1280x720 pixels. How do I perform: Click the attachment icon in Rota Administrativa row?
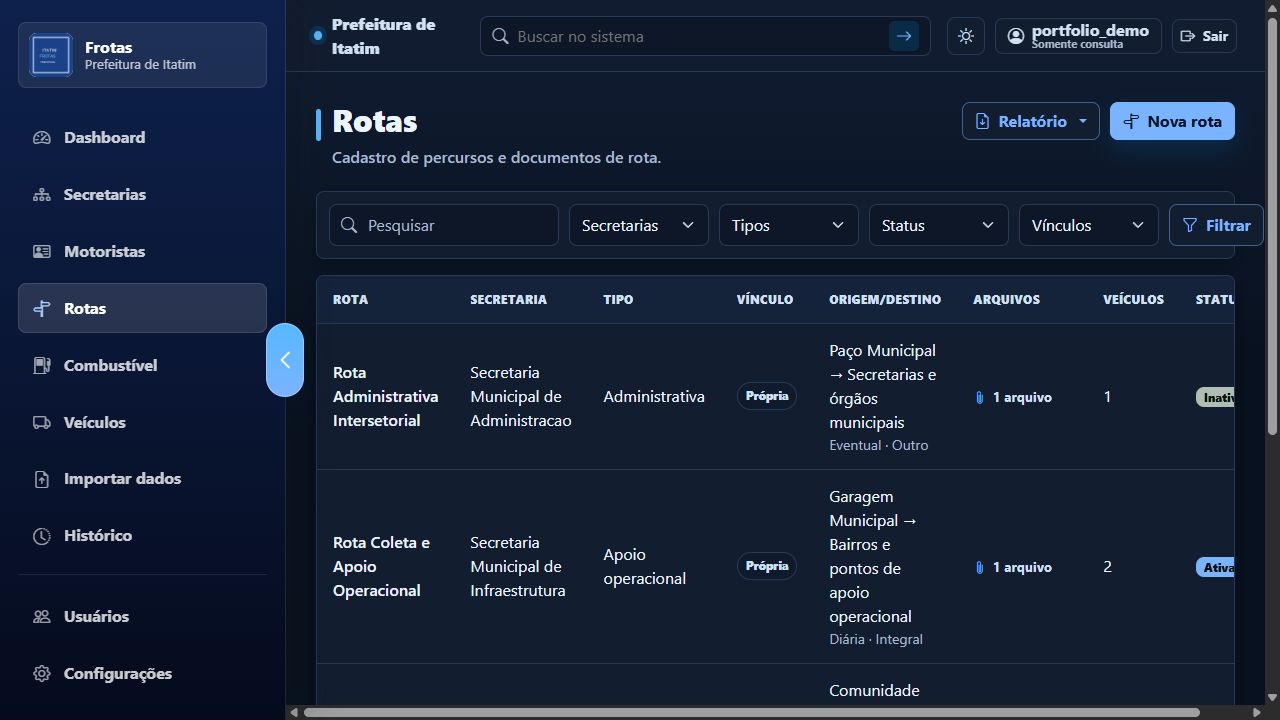pyautogui.click(x=980, y=398)
